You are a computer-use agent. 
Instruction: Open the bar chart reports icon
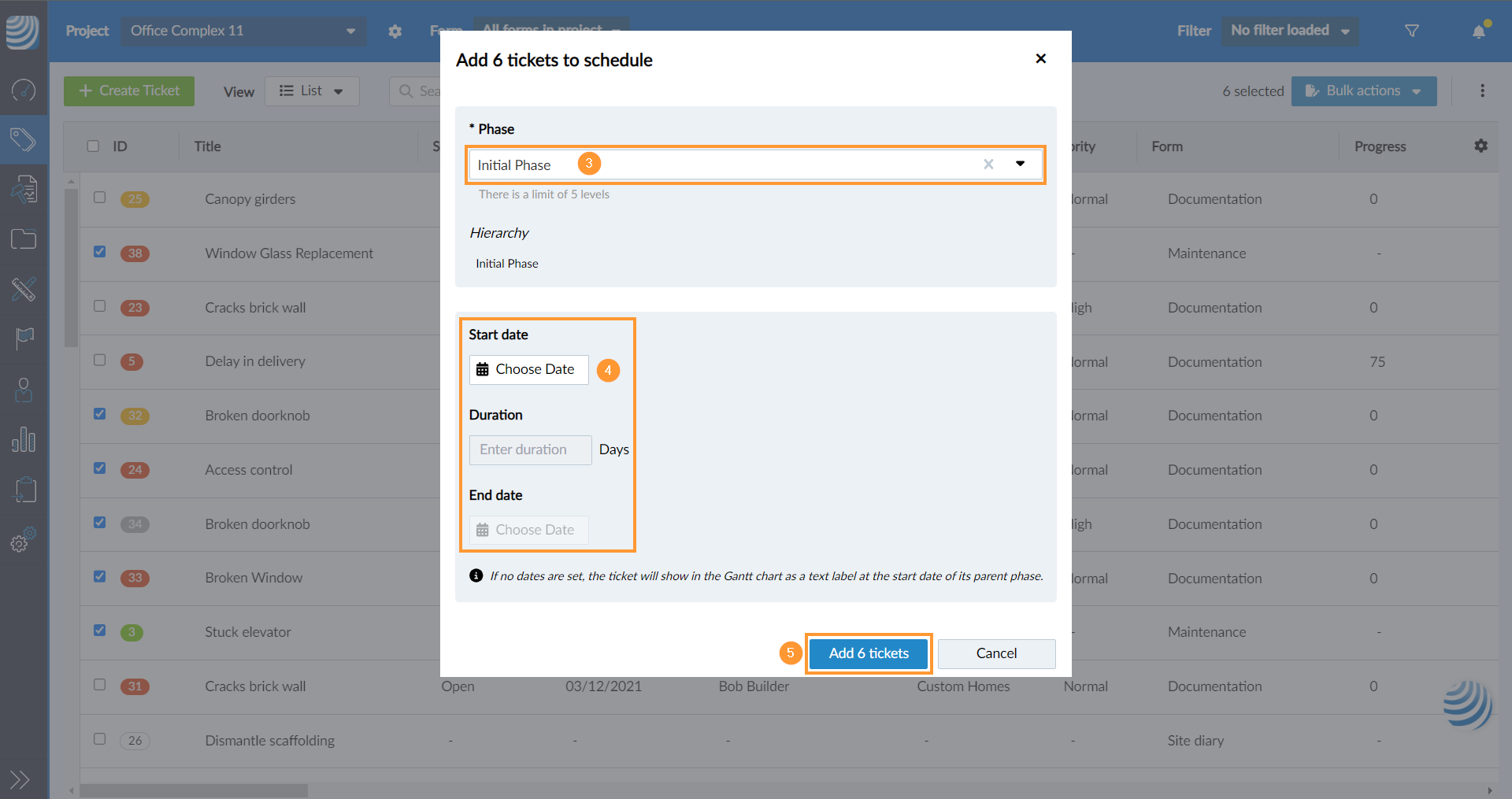24,439
